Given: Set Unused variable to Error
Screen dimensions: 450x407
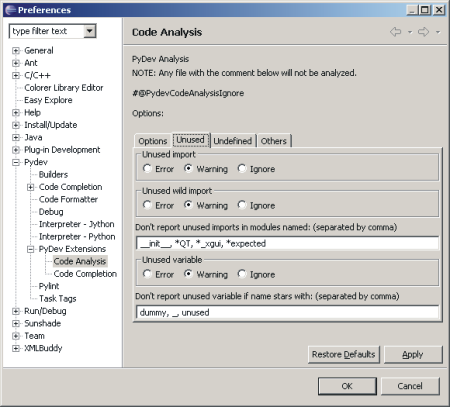Looking at the screenshot, I should (x=147, y=274).
